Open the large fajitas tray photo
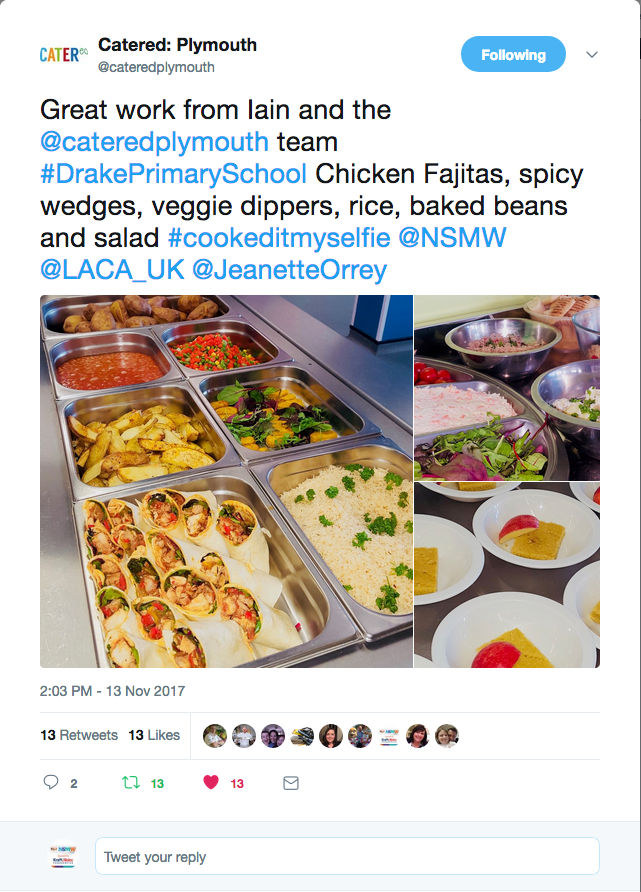The height and width of the screenshot is (892, 641). tap(226, 481)
